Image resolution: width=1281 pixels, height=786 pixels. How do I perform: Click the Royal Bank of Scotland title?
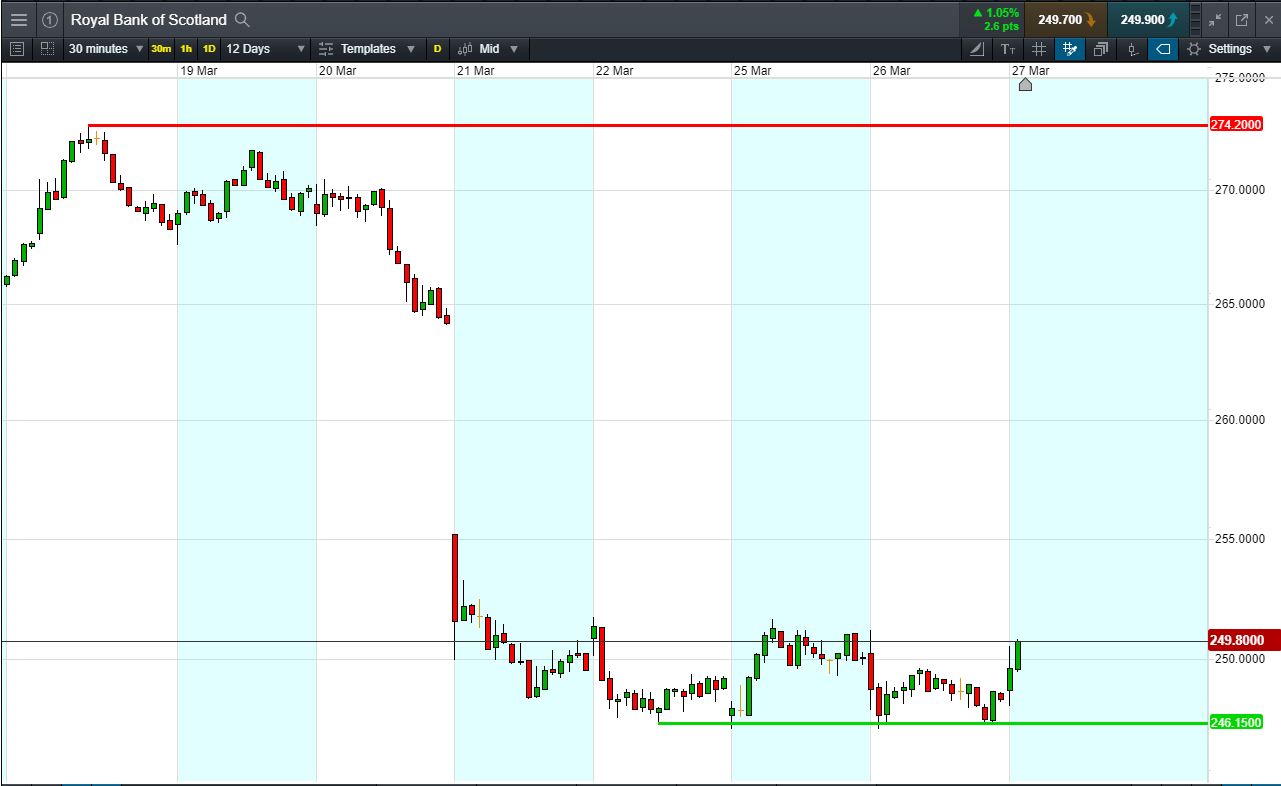pos(148,20)
